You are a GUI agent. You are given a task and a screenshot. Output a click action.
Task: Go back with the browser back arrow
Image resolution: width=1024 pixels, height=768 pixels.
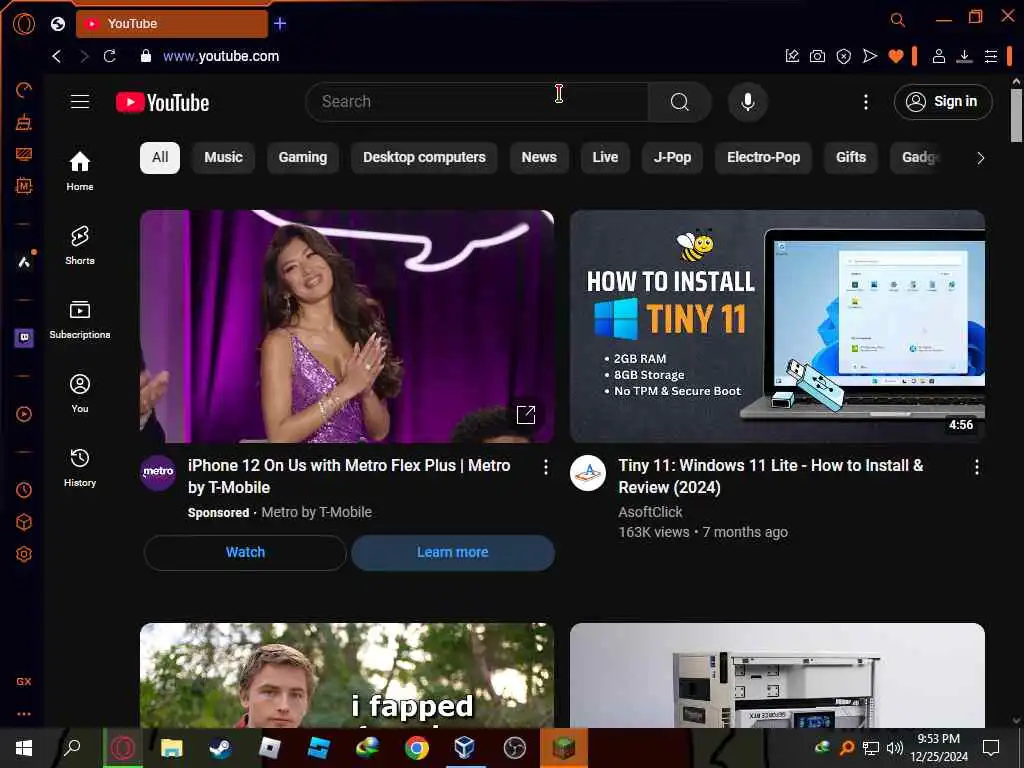pyautogui.click(x=57, y=56)
